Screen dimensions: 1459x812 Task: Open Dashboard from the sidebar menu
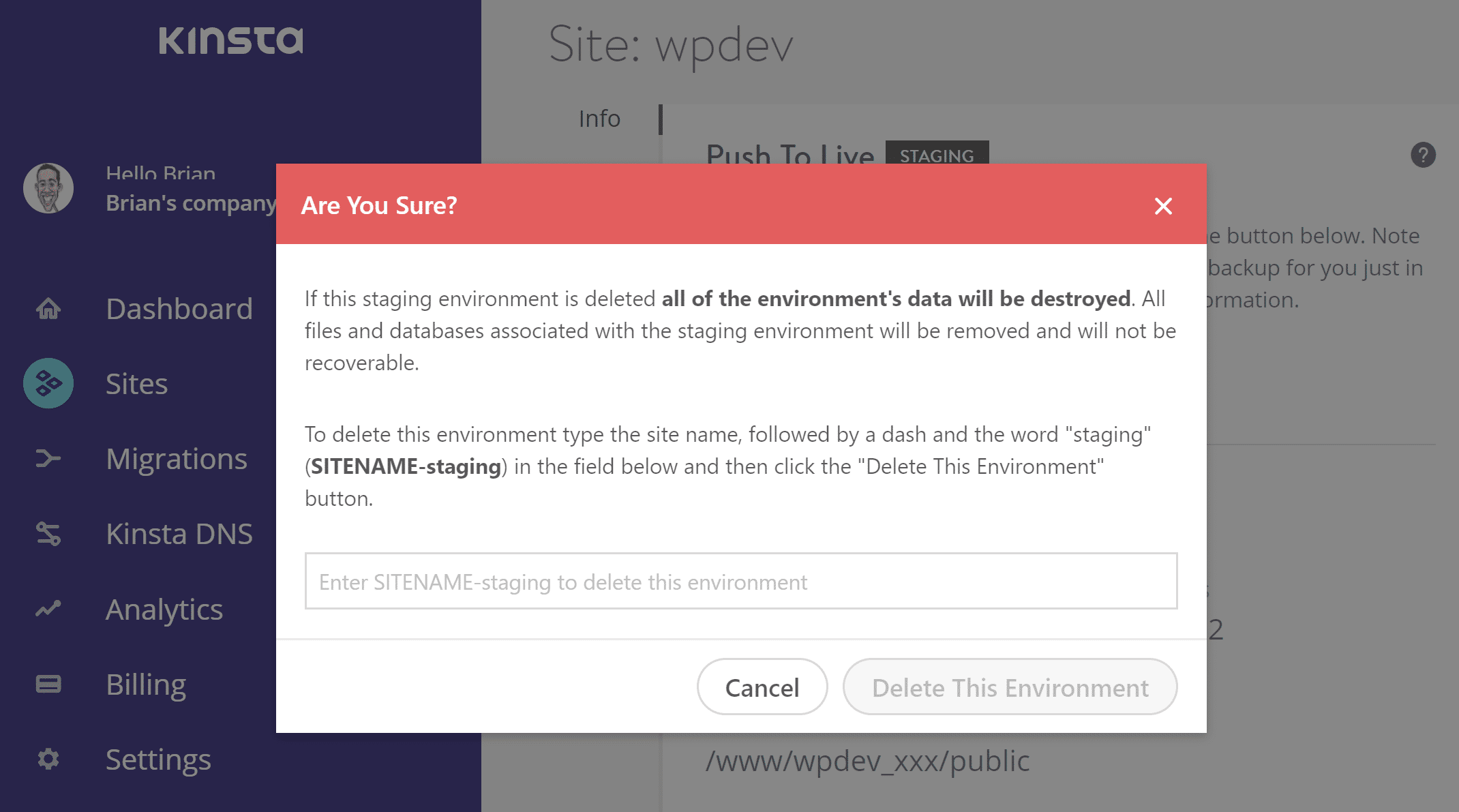coord(179,309)
